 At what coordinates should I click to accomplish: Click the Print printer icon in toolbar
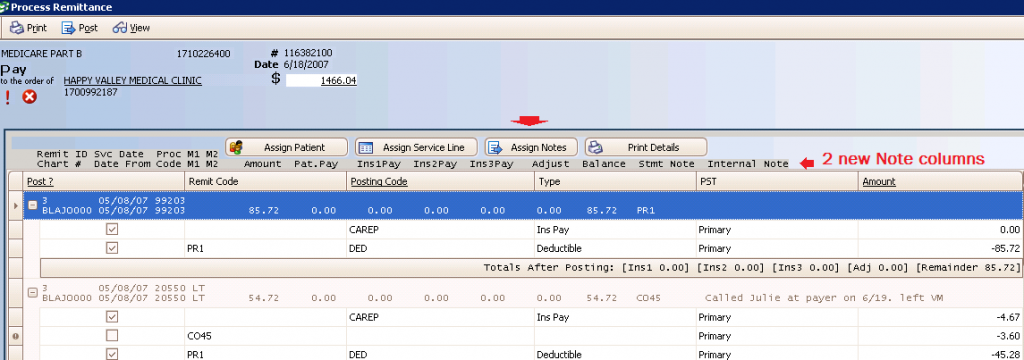17,28
